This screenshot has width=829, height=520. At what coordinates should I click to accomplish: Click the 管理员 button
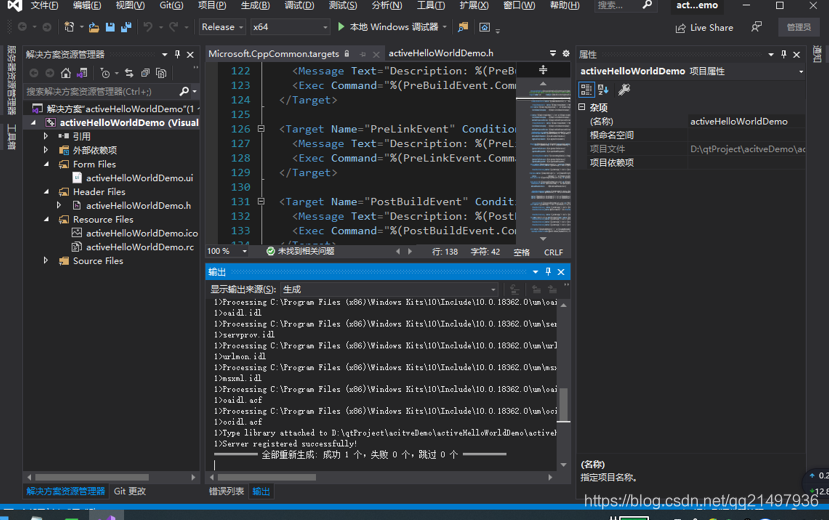pos(798,27)
